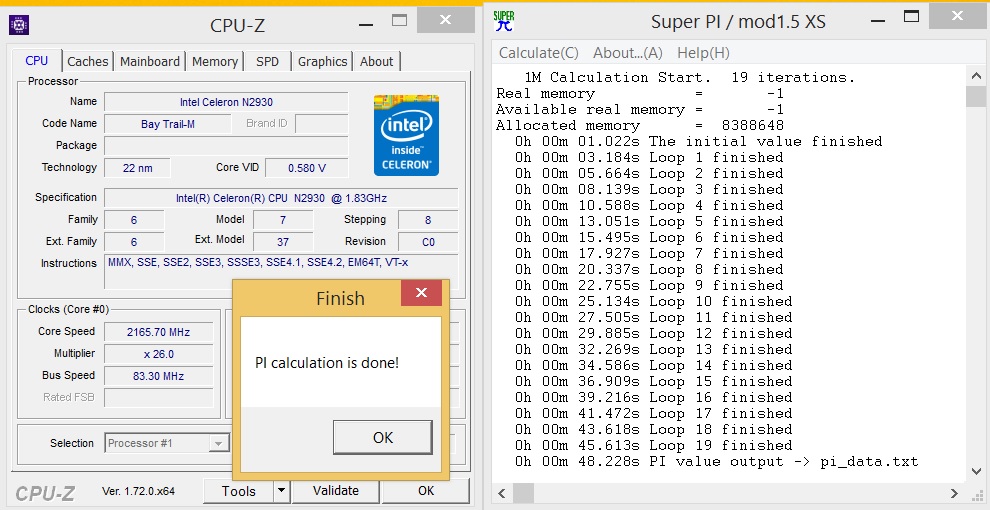
Task: Switch to the CPU tab
Action: point(37,61)
